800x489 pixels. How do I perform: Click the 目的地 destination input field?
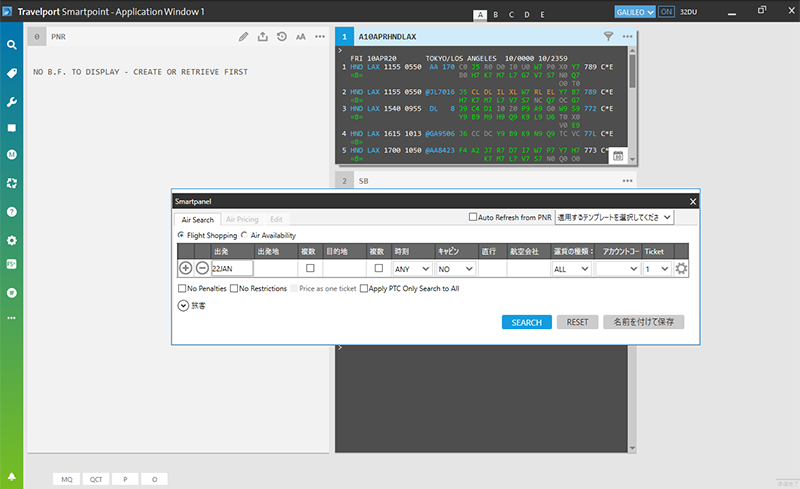344,268
